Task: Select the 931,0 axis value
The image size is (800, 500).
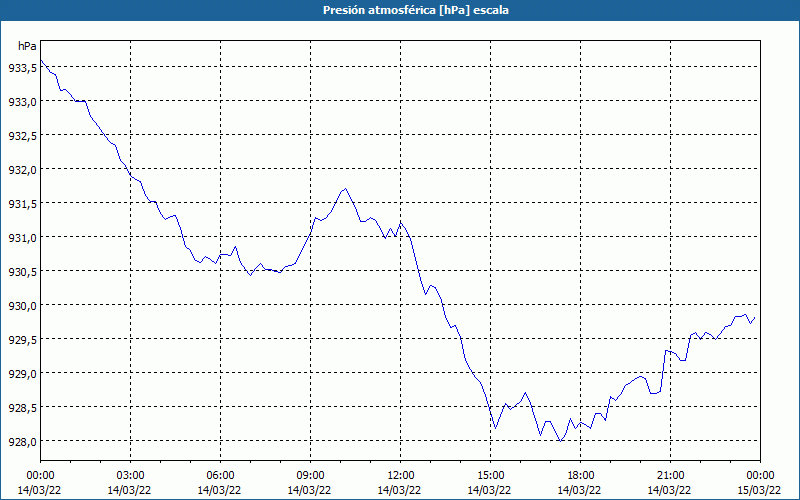Action: (22, 238)
